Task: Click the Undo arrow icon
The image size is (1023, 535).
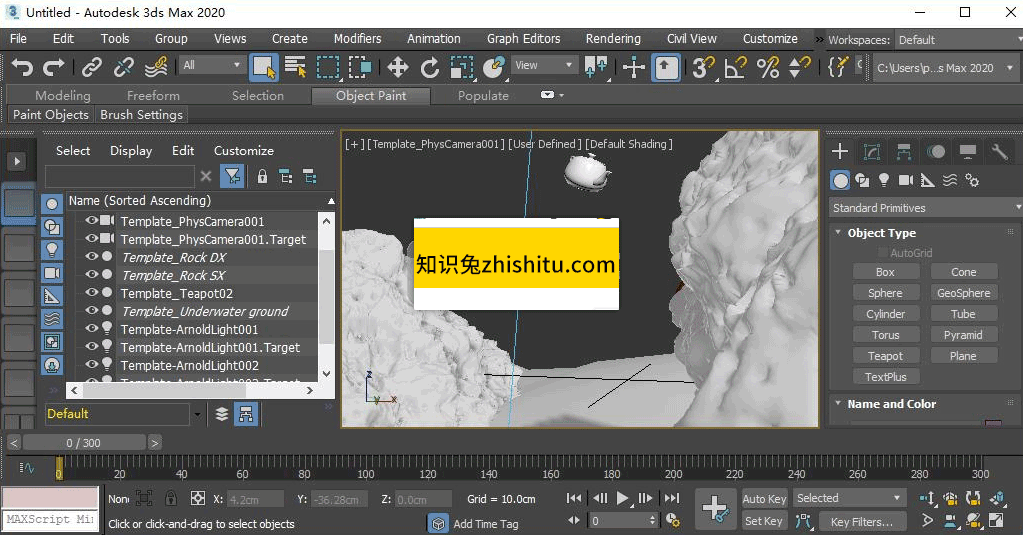Action: pyautogui.click(x=23, y=67)
